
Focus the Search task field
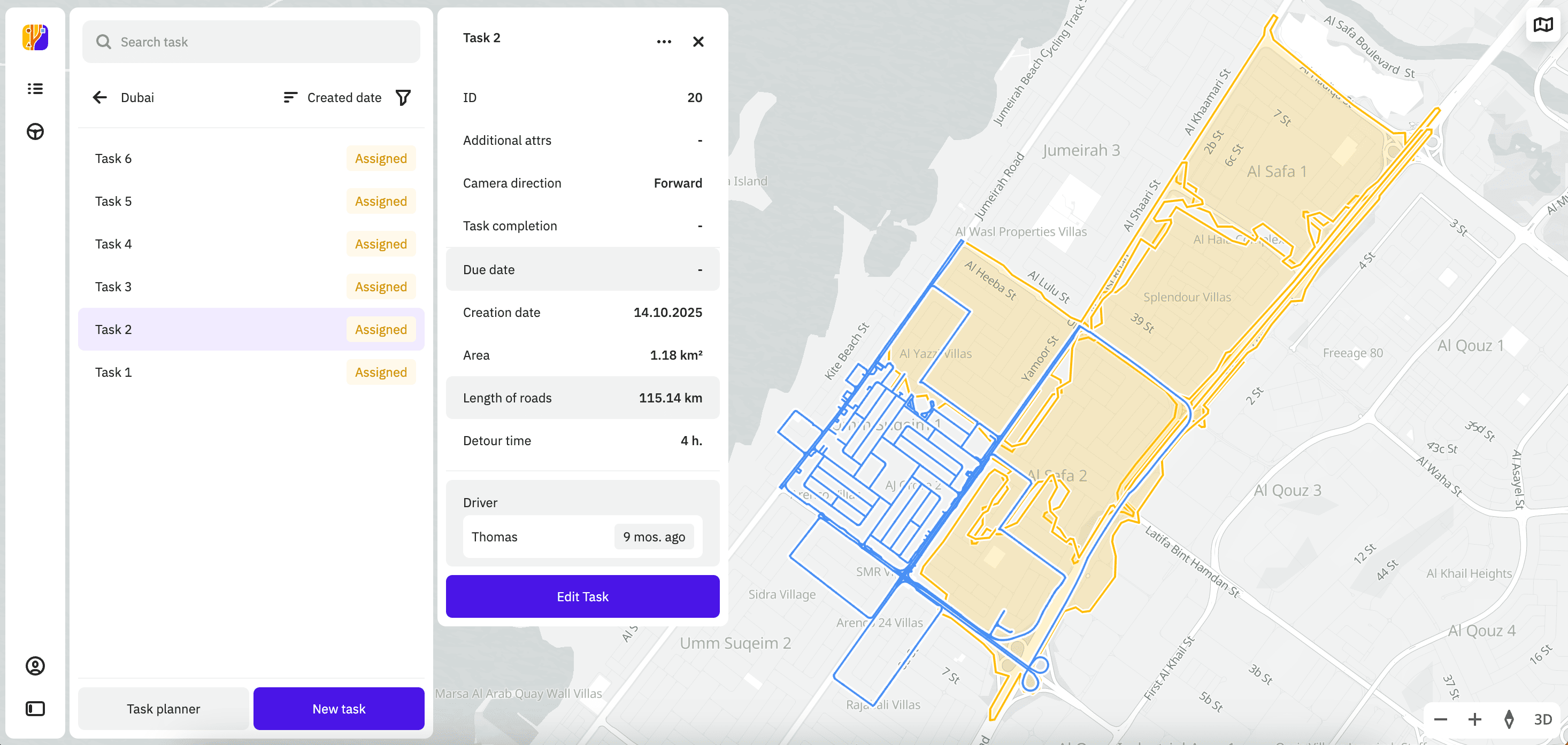tap(251, 42)
